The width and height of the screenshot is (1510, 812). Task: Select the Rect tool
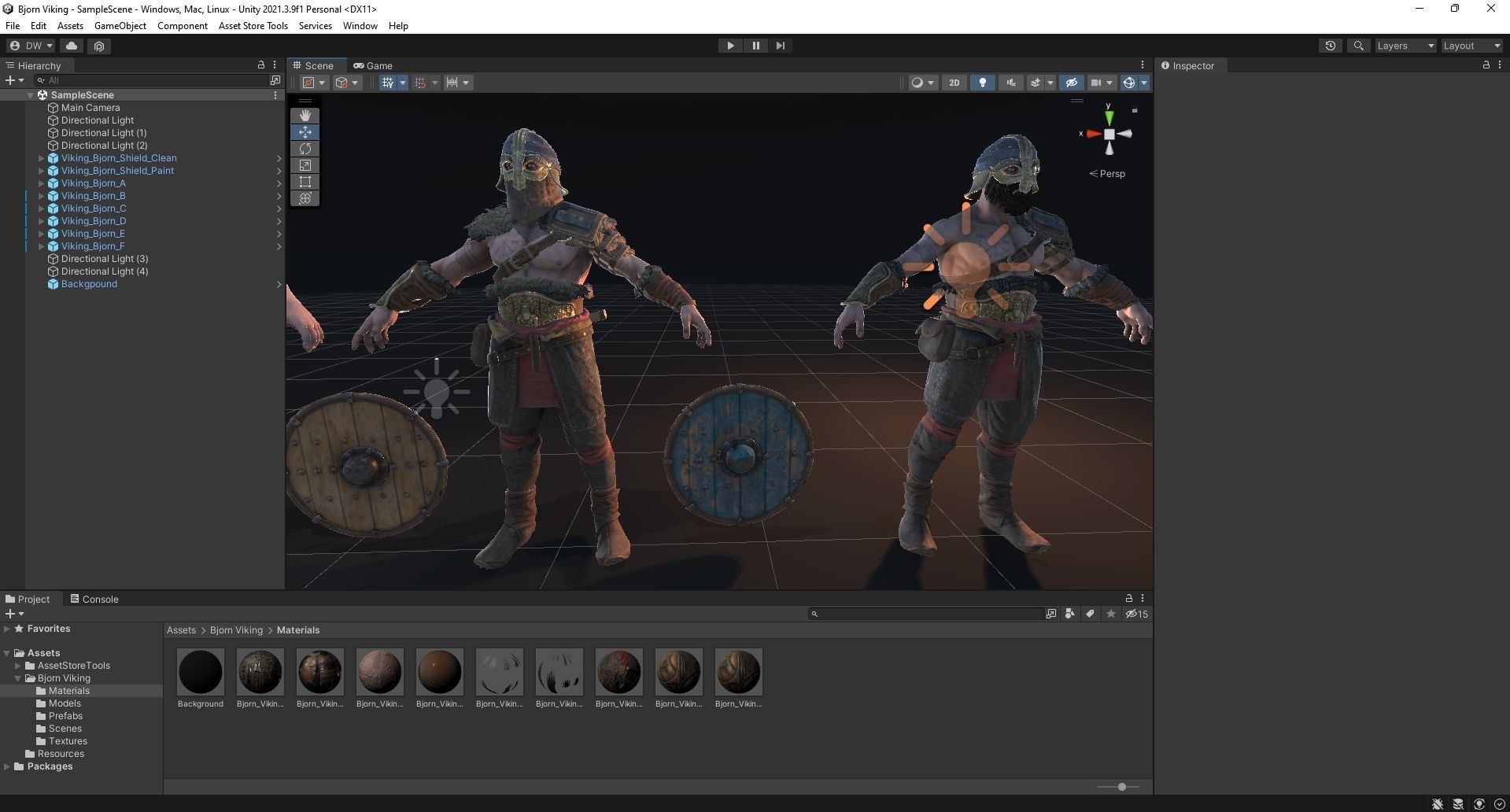(x=305, y=182)
